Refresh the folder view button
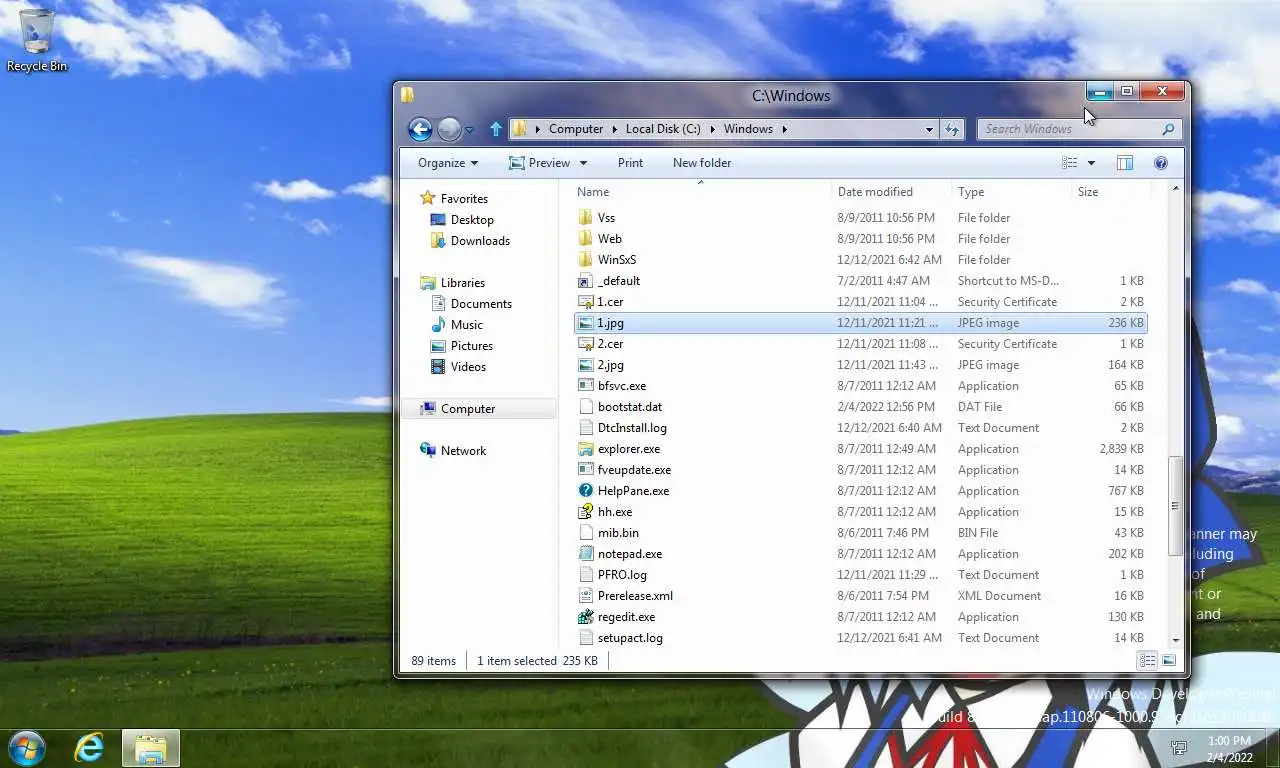Image resolution: width=1280 pixels, height=768 pixels. click(x=952, y=129)
